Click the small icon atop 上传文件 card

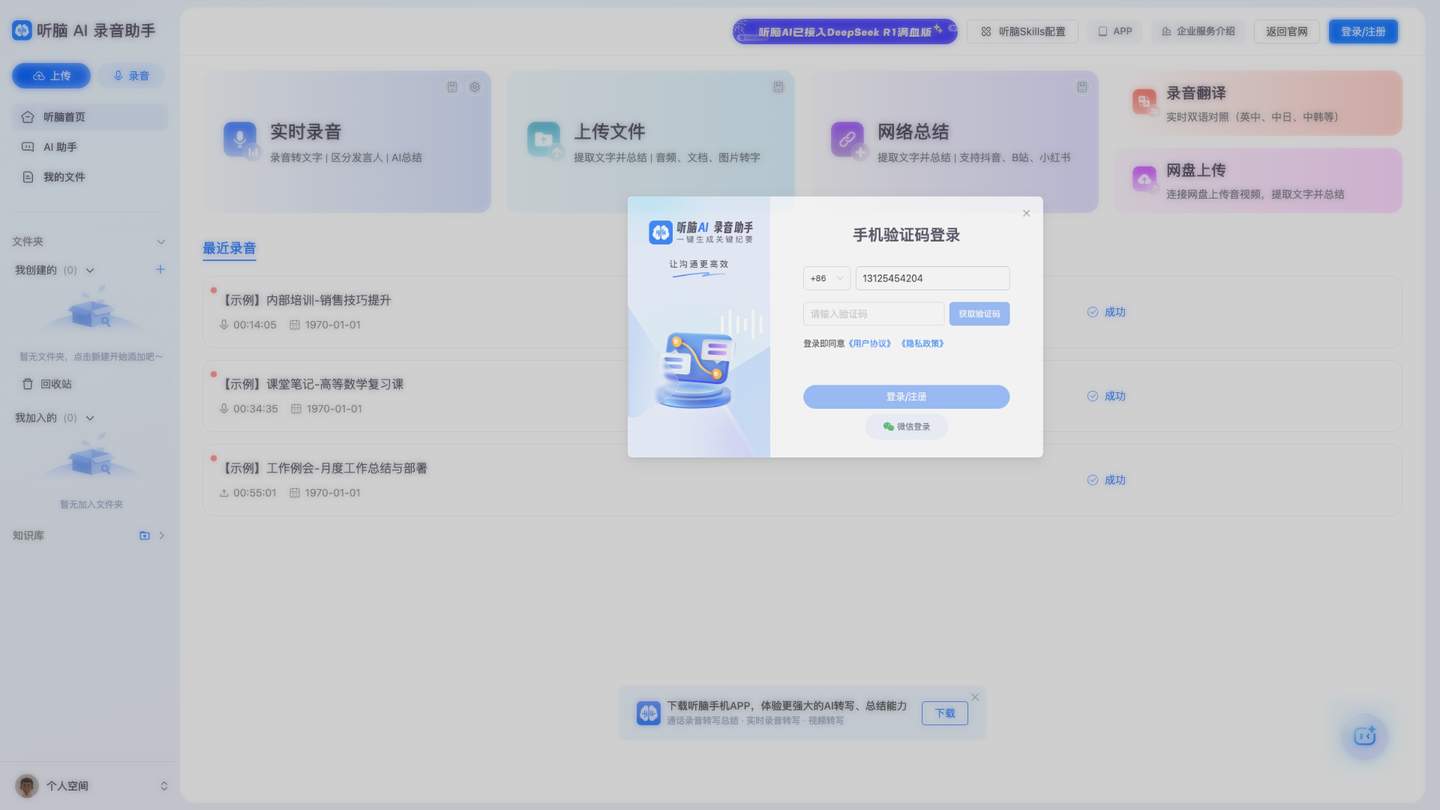[x=778, y=87]
